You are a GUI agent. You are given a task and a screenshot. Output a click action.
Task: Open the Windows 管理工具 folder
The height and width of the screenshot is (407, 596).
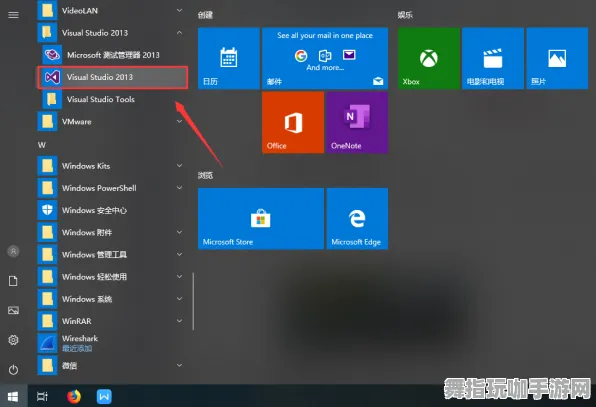point(113,255)
